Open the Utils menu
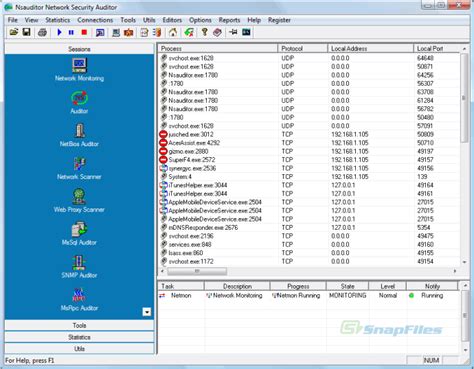The image size is (474, 369). (149, 20)
